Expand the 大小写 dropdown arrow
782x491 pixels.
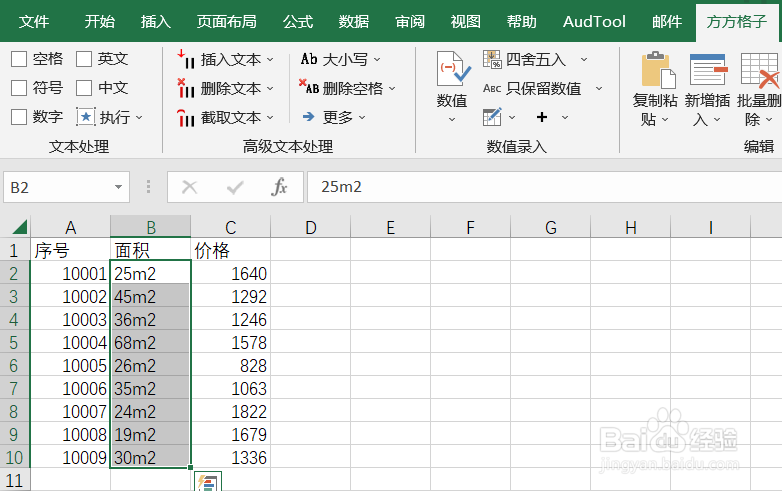377,59
